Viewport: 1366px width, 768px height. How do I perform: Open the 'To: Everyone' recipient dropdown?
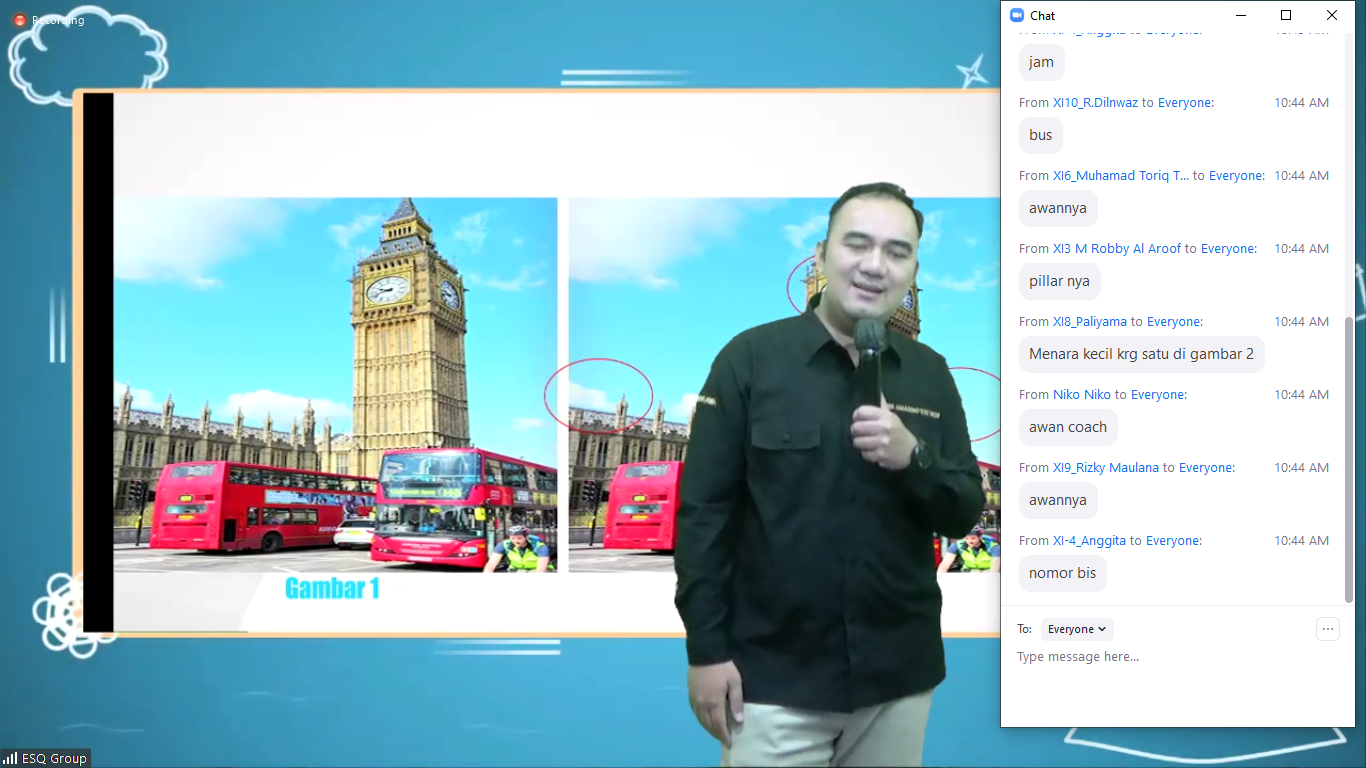tap(1077, 629)
